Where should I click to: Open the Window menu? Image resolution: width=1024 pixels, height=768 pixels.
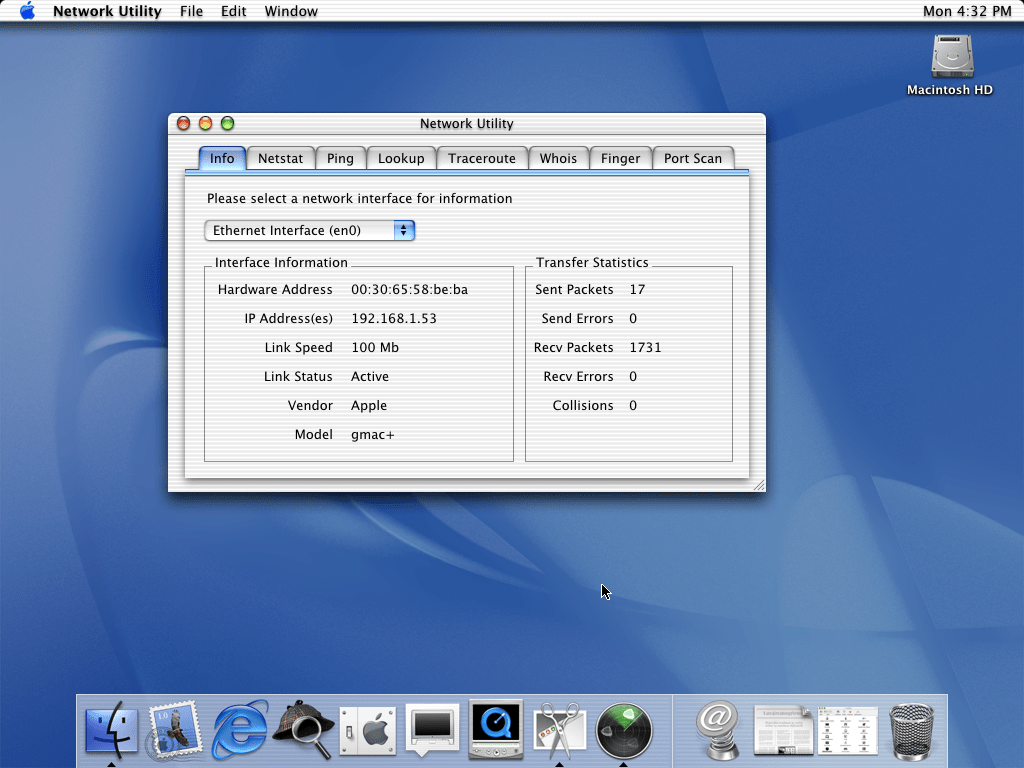pos(291,11)
